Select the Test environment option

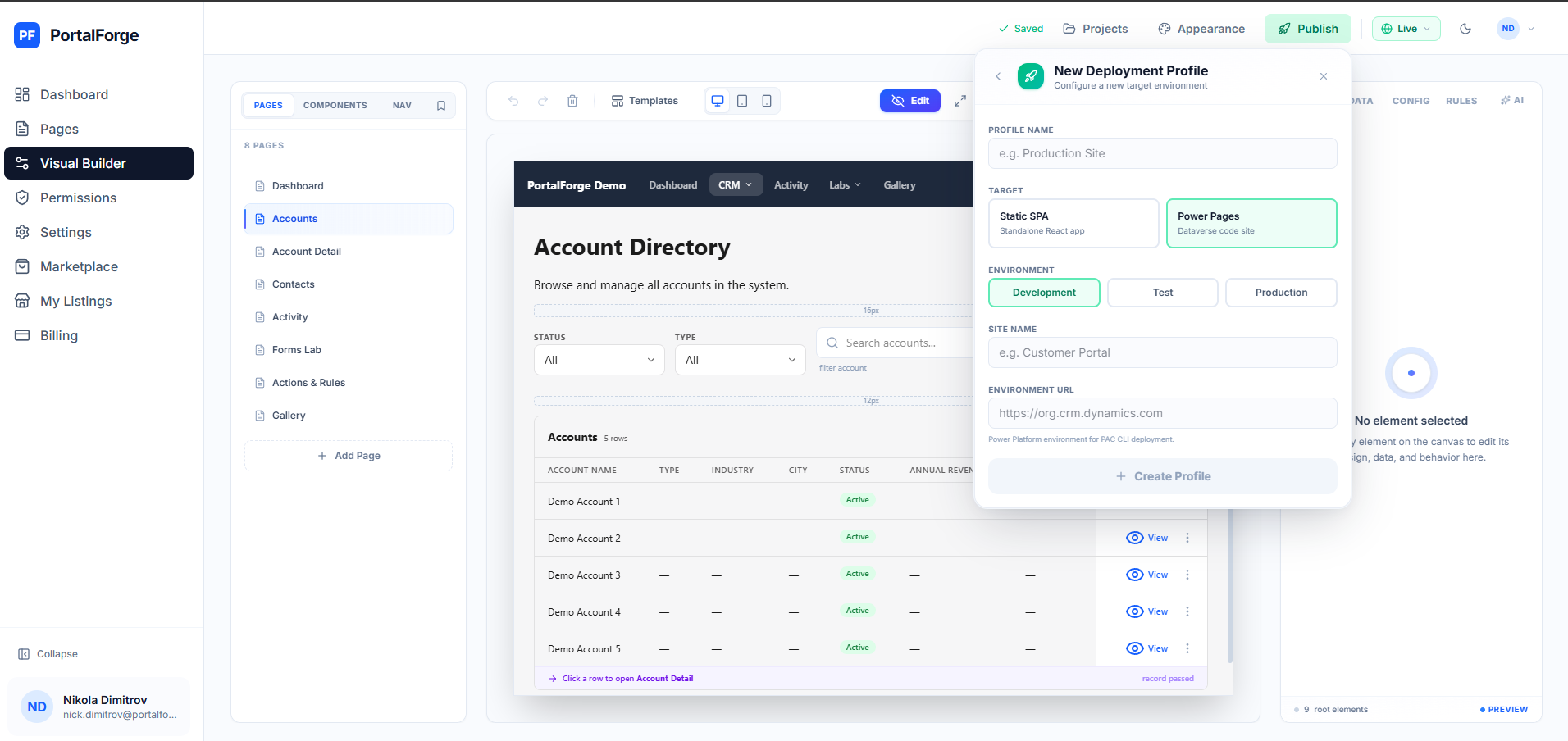1162,293
